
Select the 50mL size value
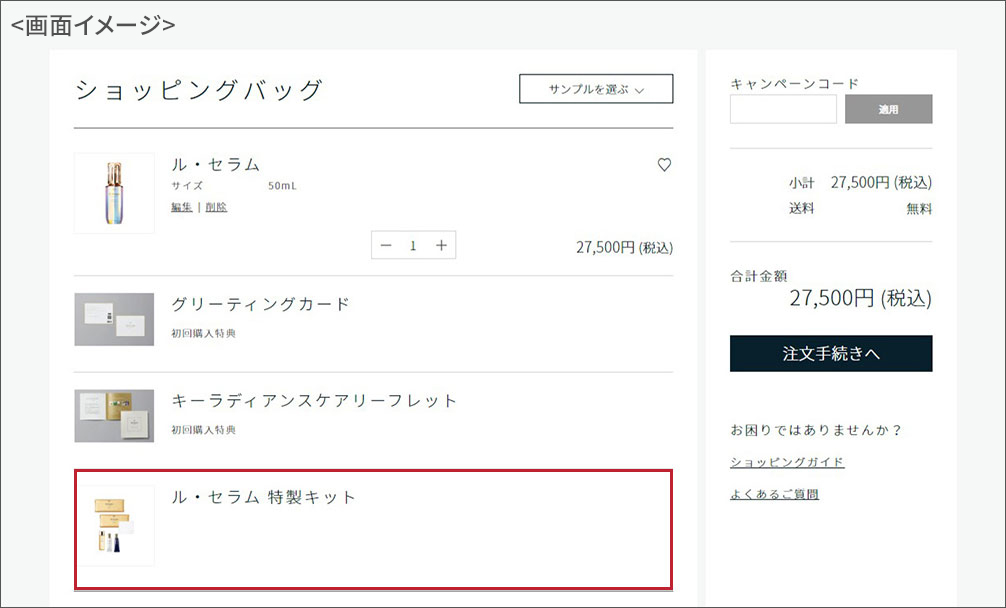pos(282,185)
